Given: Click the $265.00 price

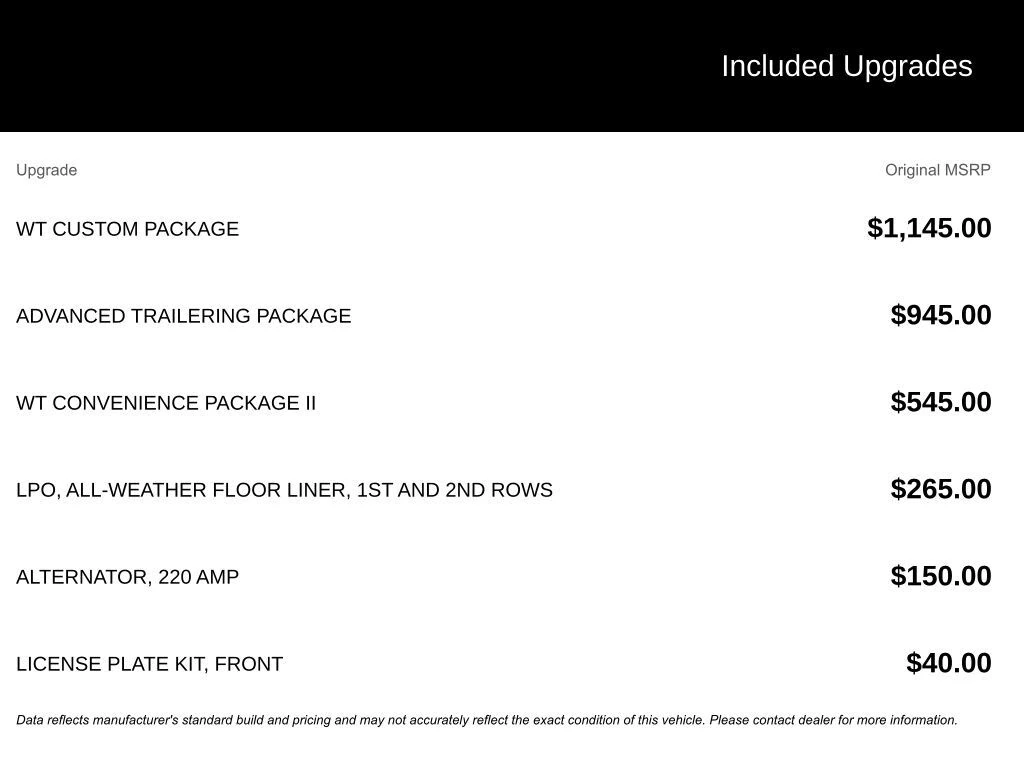Looking at the screenshot, I should click(x=940, y=489).
